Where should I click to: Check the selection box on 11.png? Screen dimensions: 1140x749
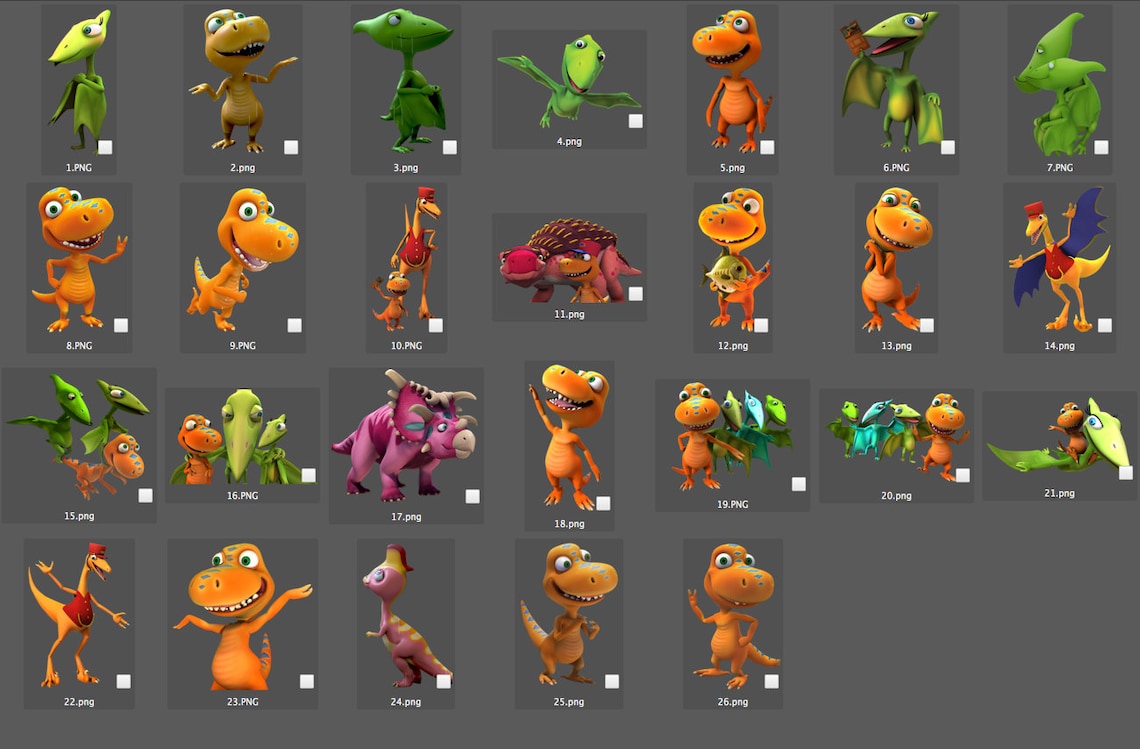(x=635, y=292)
